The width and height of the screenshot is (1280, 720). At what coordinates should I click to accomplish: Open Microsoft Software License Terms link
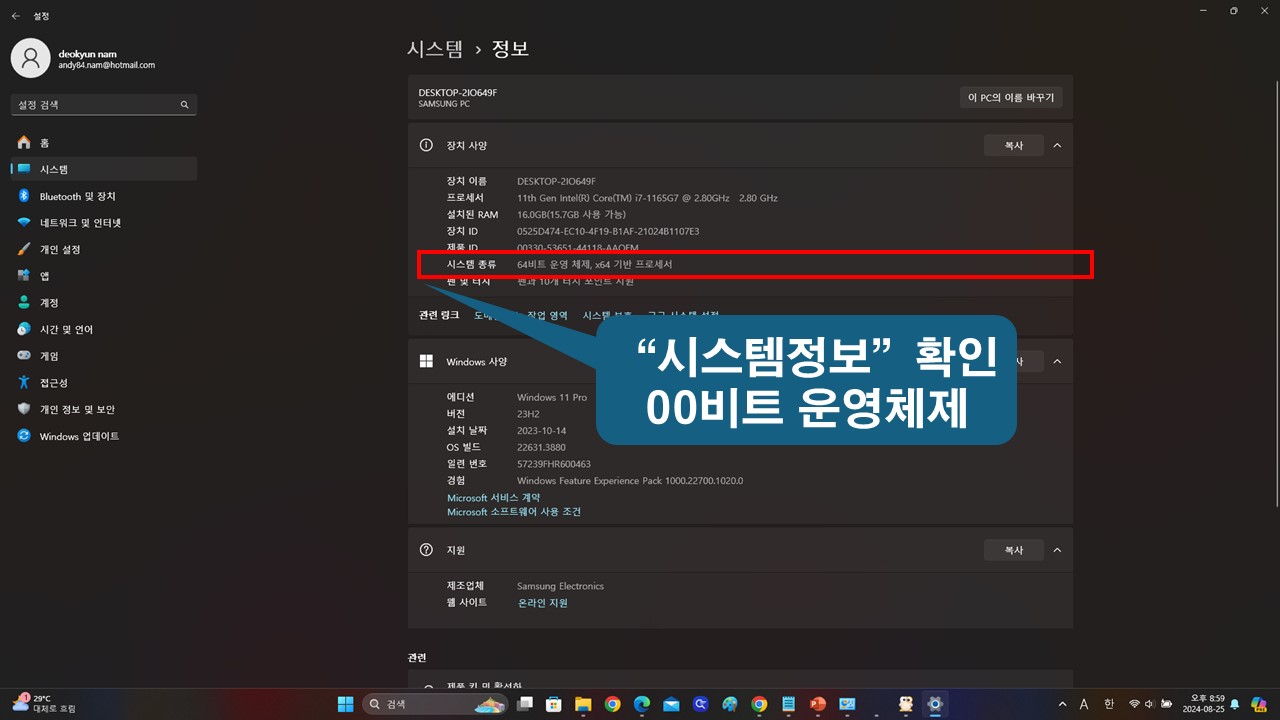pyautogui.click(x=514, y=512)
